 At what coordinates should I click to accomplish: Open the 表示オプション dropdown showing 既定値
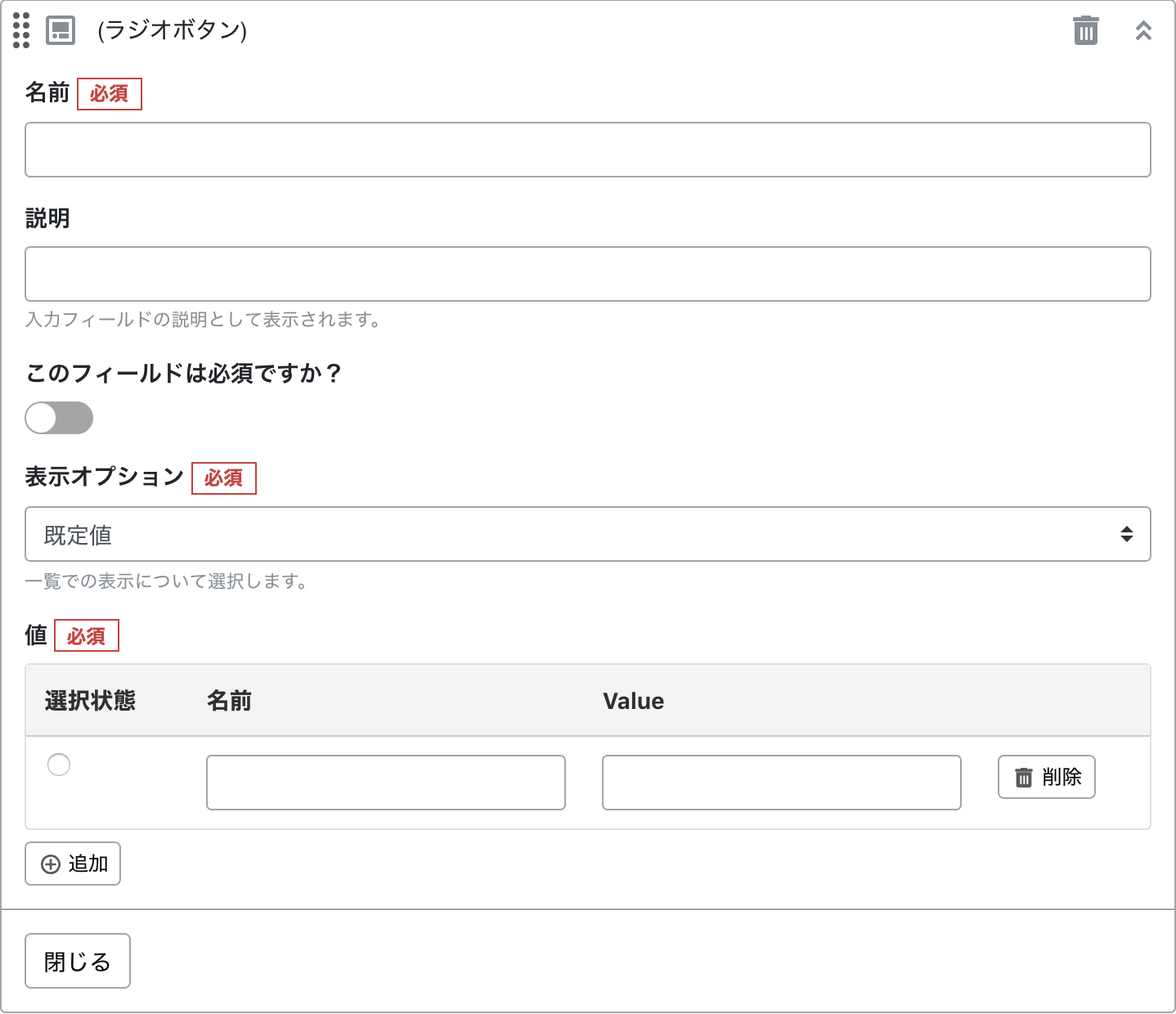pyautogui.click(x=587, y=534)
